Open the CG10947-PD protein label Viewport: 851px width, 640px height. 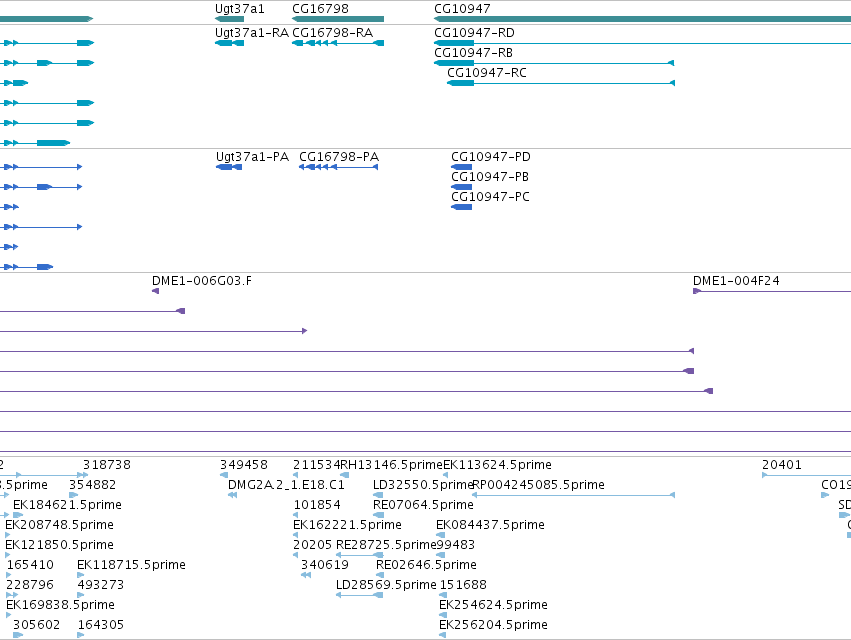point(491,157)
